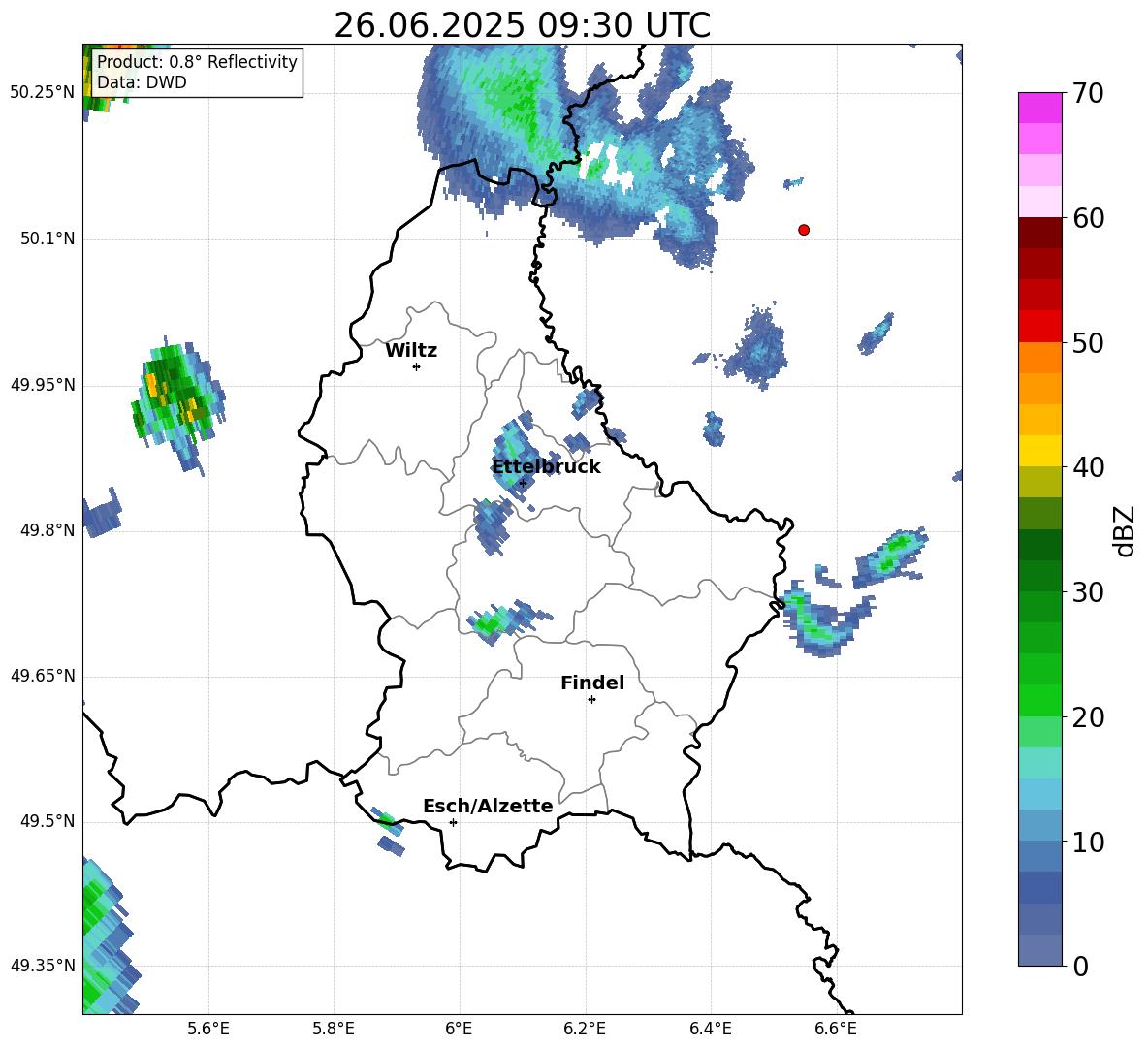
Task: Click the 50.25°N latitude label
Action: pos(43,92)
